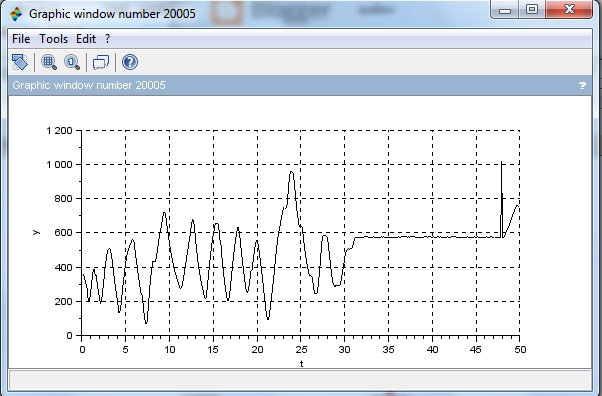Screen dimensions: 602x396
Task: Click x-axis tick label '40'
Action: click(433, 350)
